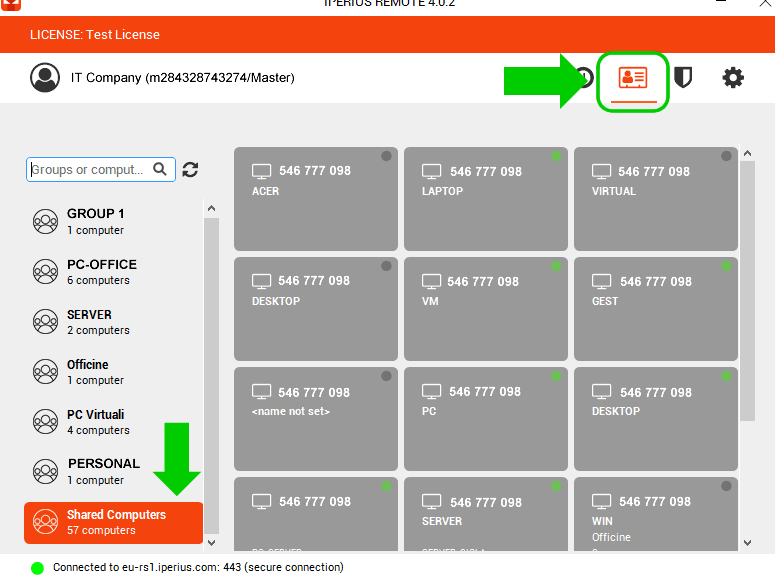
Task: Click the Shared Computers group icon
Action: pos(45,522)
